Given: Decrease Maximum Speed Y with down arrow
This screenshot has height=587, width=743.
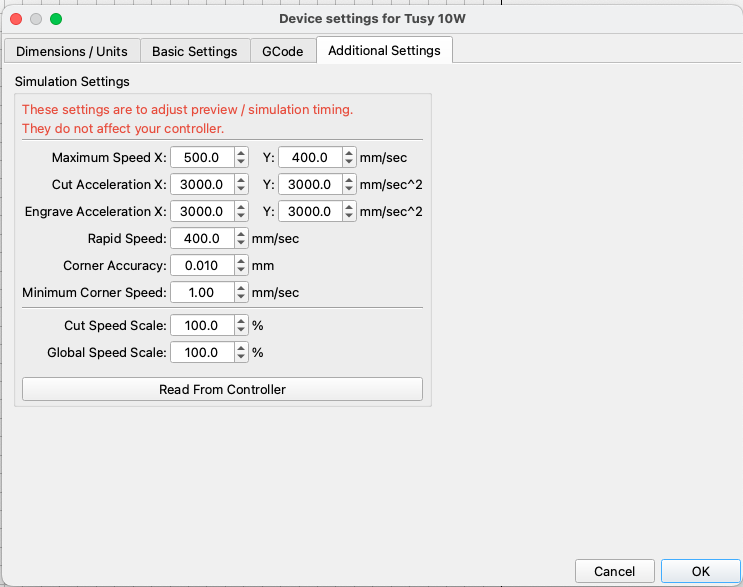Looking at the screenshot, I should tap(349, 162).
